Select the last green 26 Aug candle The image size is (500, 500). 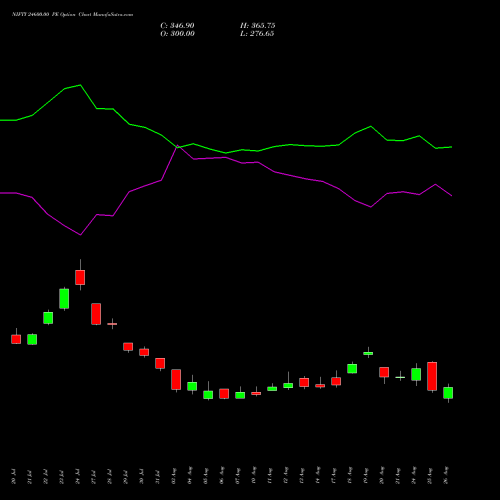pyautogui.click(x=448, y=393)
